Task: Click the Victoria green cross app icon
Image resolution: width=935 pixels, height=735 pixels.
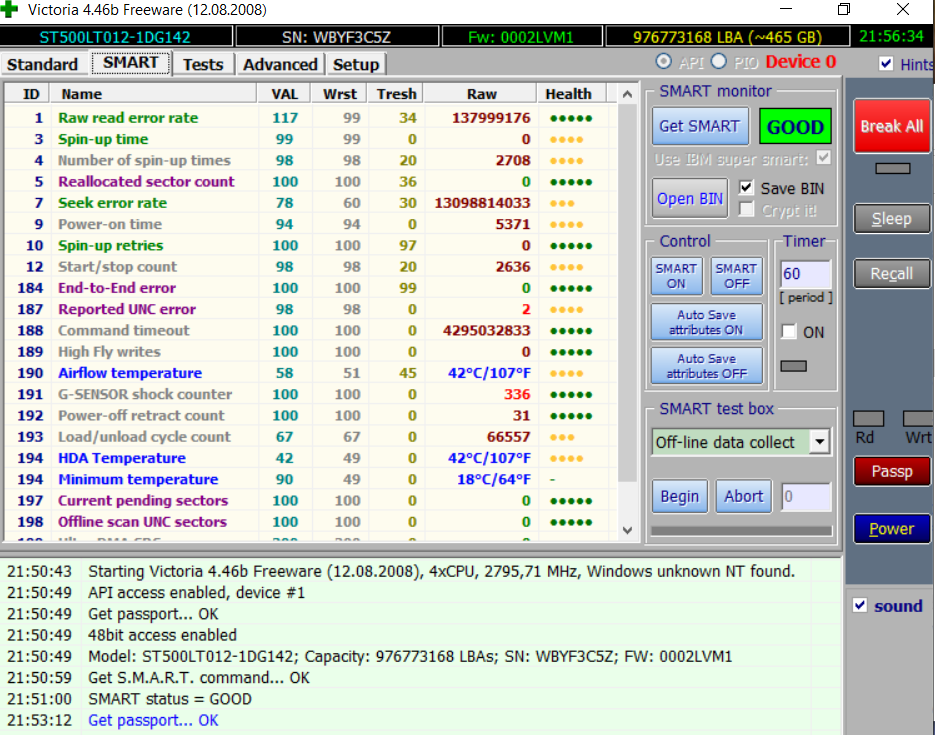Action: [x=9, y=9]
